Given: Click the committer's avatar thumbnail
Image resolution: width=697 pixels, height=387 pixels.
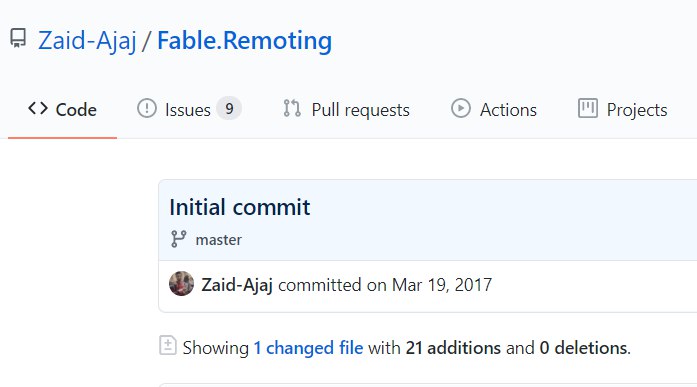Looking at the screenshot, I should 181,283.
